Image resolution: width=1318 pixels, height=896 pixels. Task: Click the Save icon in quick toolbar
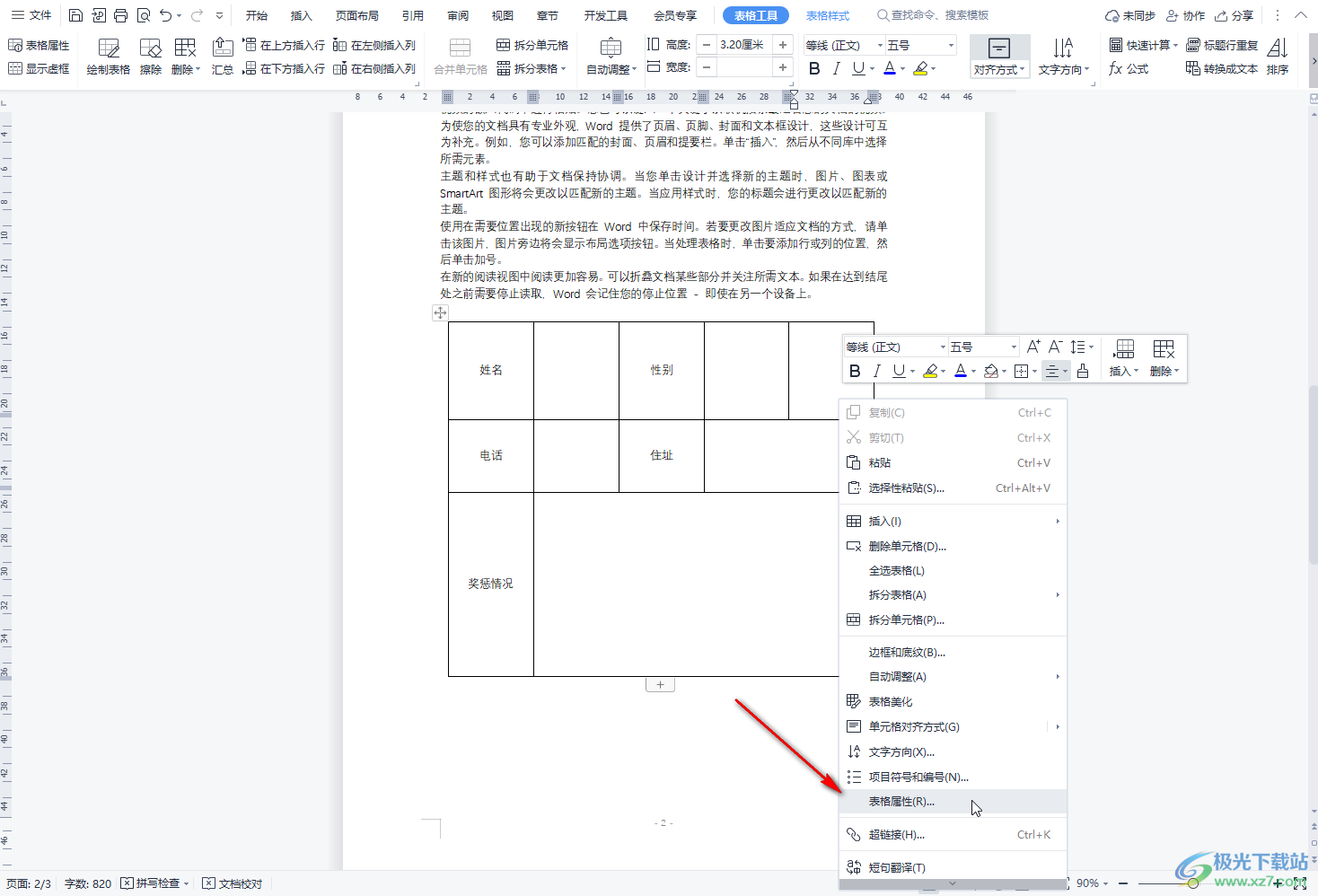point(75,15)
